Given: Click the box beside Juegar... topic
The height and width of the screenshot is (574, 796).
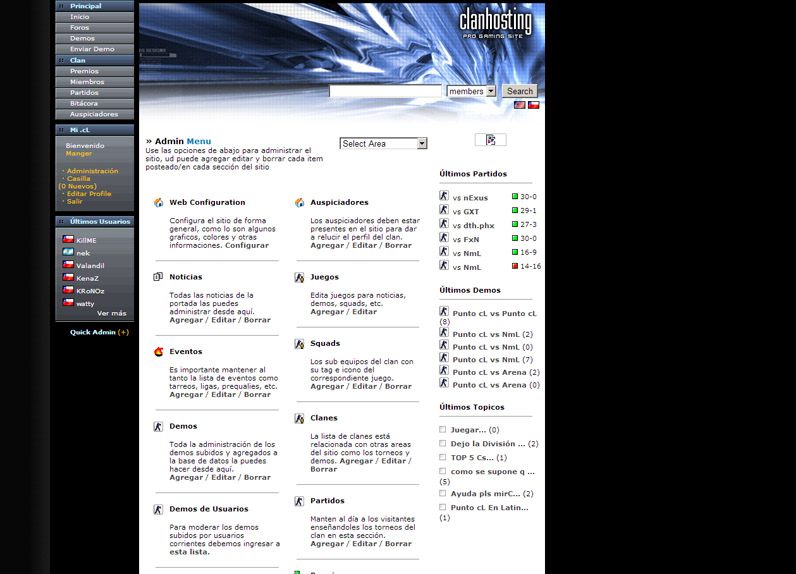Looking at the screenshot, I should coord(443,429).
